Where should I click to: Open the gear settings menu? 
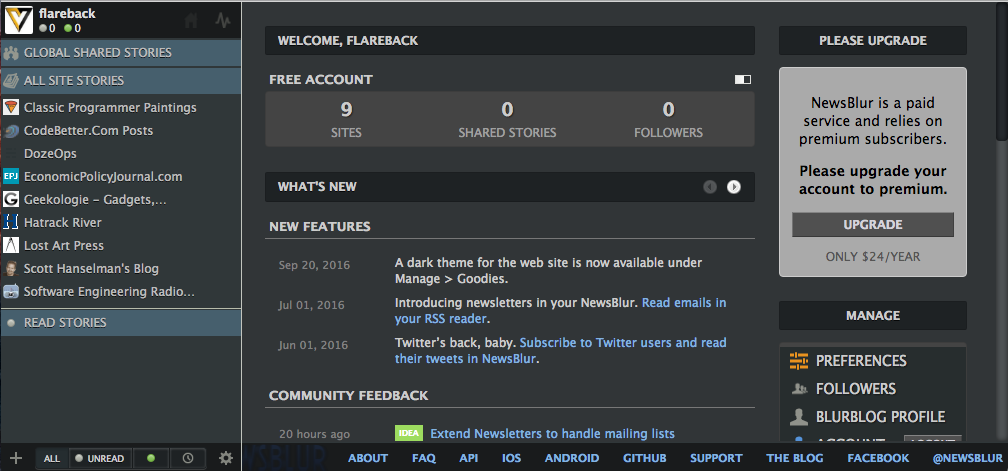226,458
